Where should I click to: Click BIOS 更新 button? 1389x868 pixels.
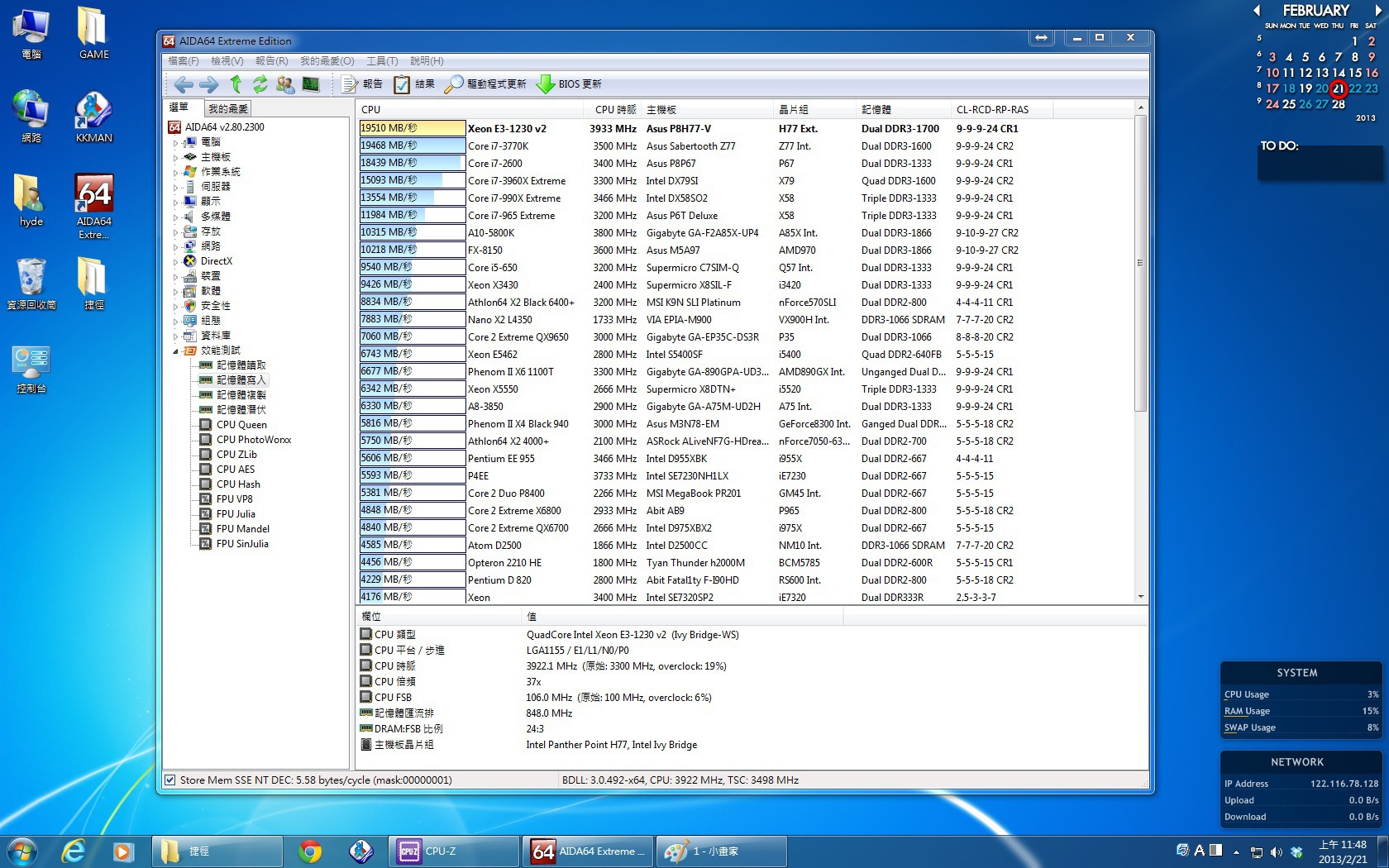(x=569, y=84)
